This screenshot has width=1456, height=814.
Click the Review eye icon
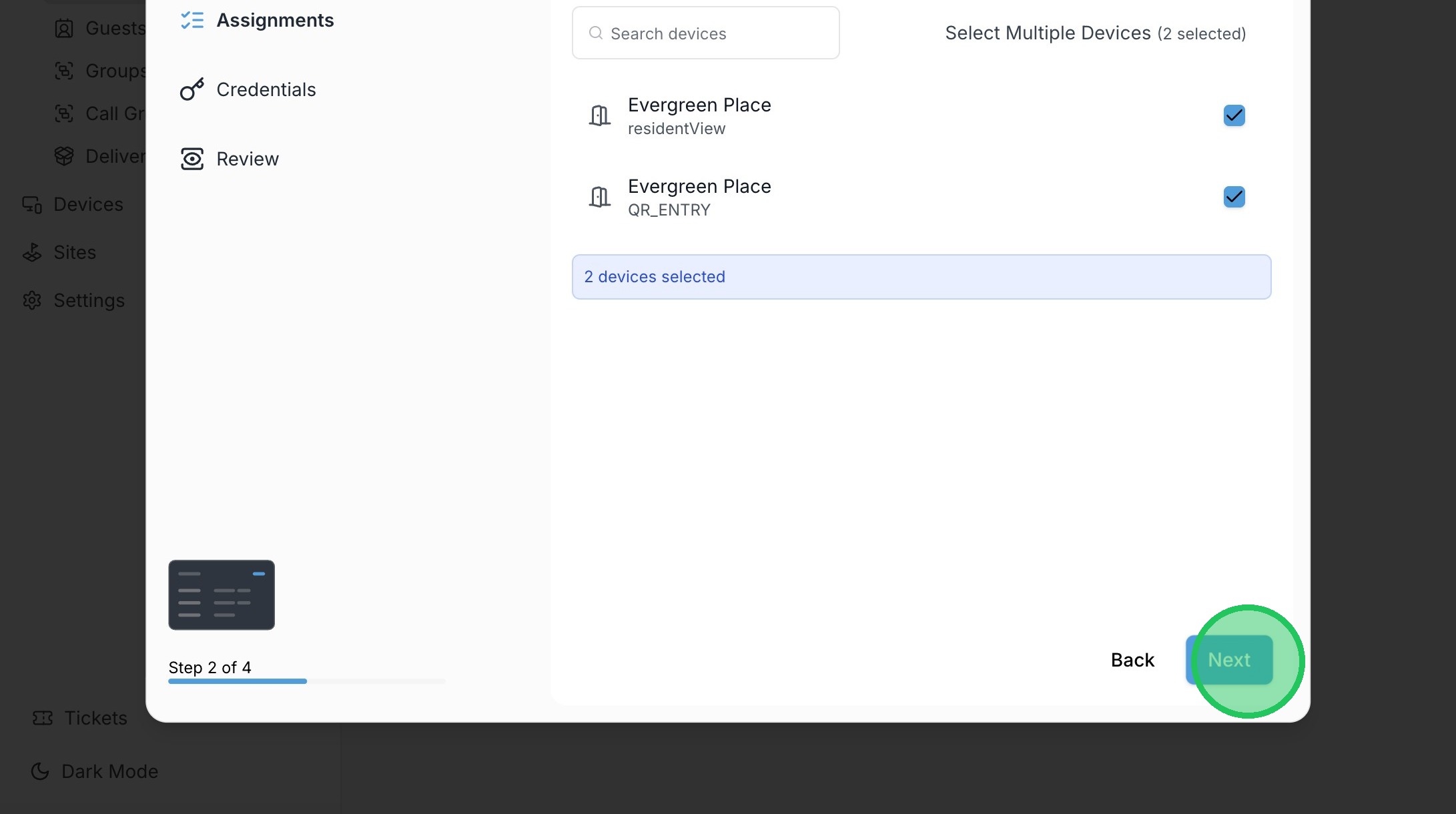pos(192,159)
